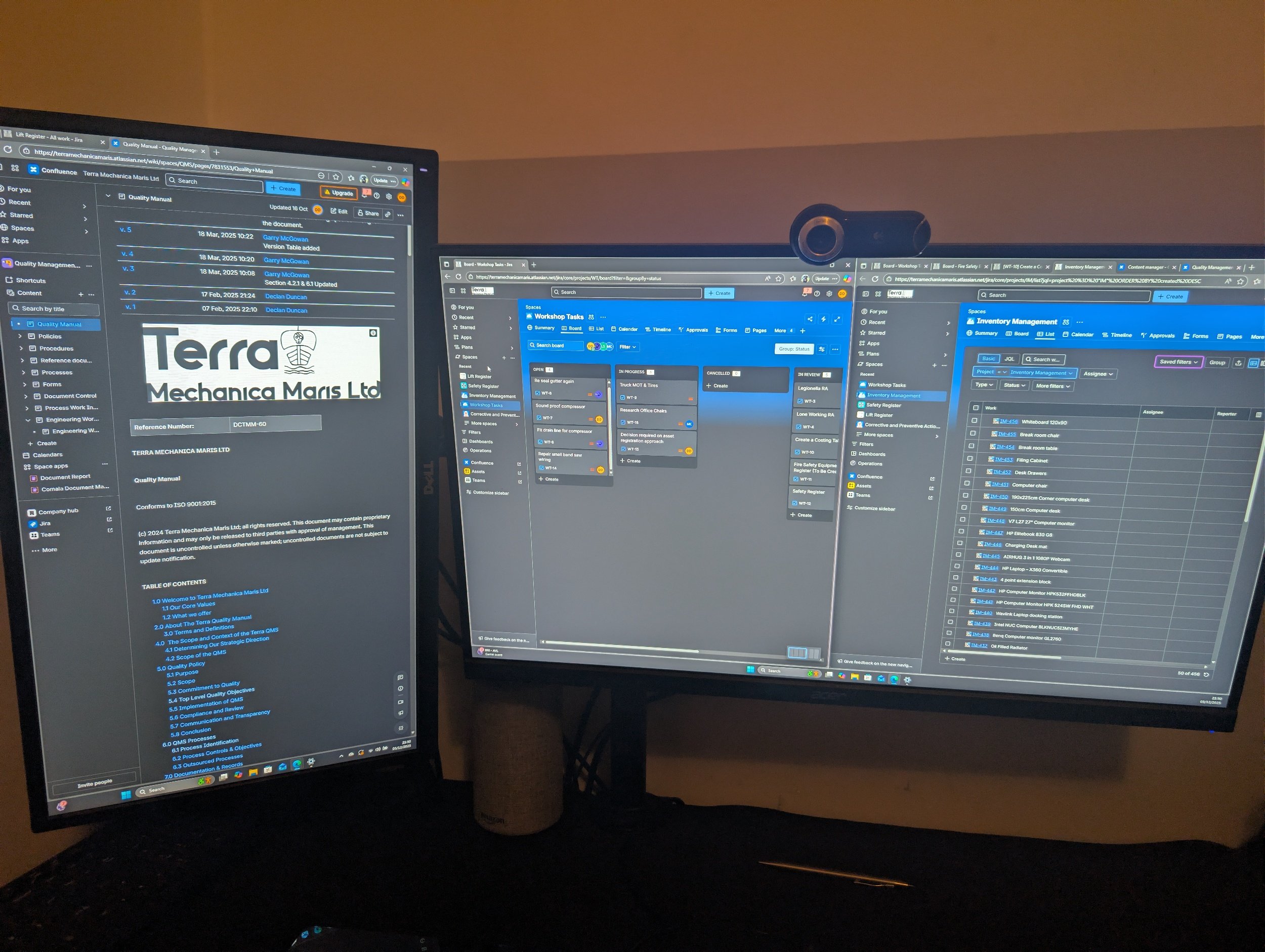1265x952 pixels.
Task: Open Confluence settings gear icon
Action: 389,196
